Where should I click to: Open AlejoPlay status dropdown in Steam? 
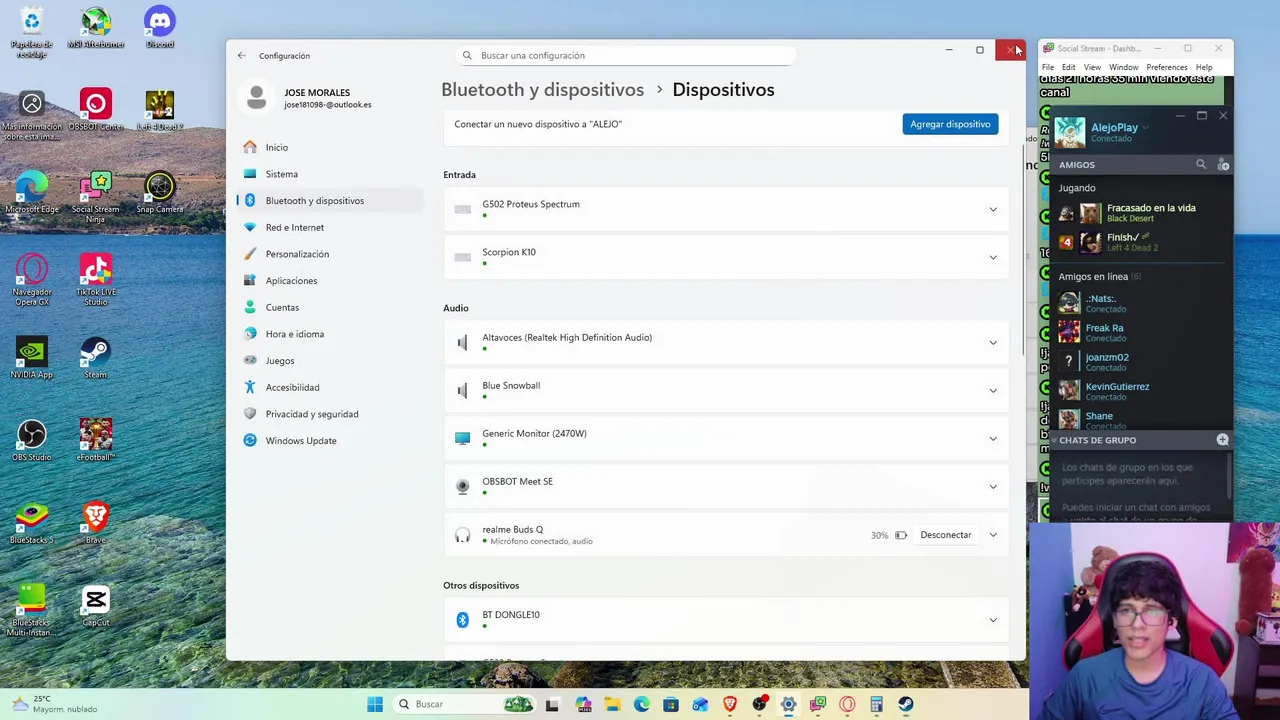(1145, 128)
